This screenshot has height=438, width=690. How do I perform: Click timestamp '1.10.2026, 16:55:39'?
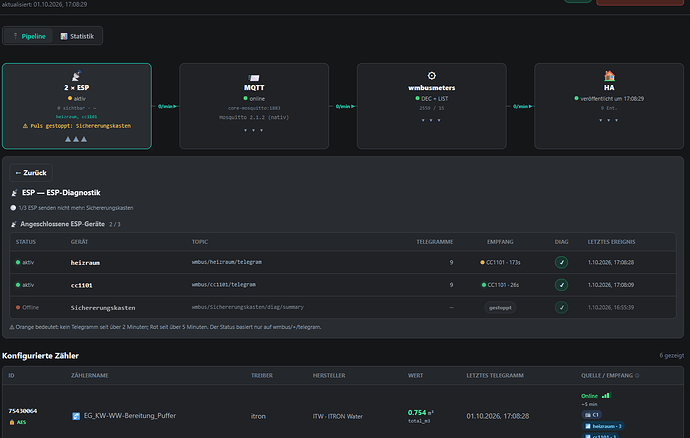(611, 307)
